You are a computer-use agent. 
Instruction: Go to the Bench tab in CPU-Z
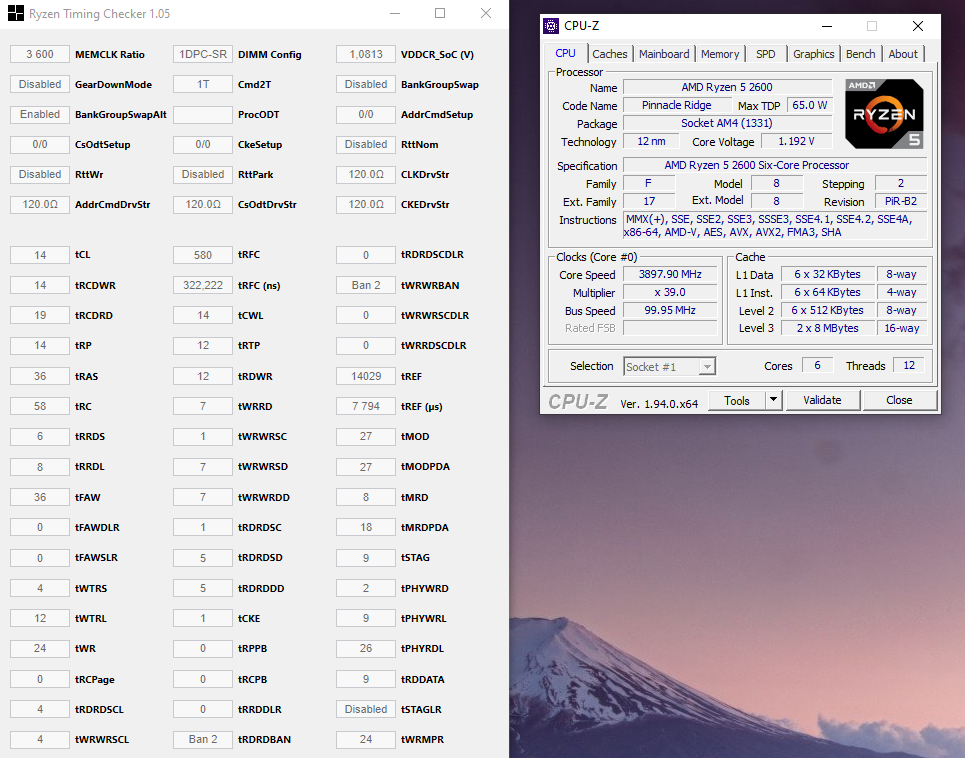[x=860, y=54]
